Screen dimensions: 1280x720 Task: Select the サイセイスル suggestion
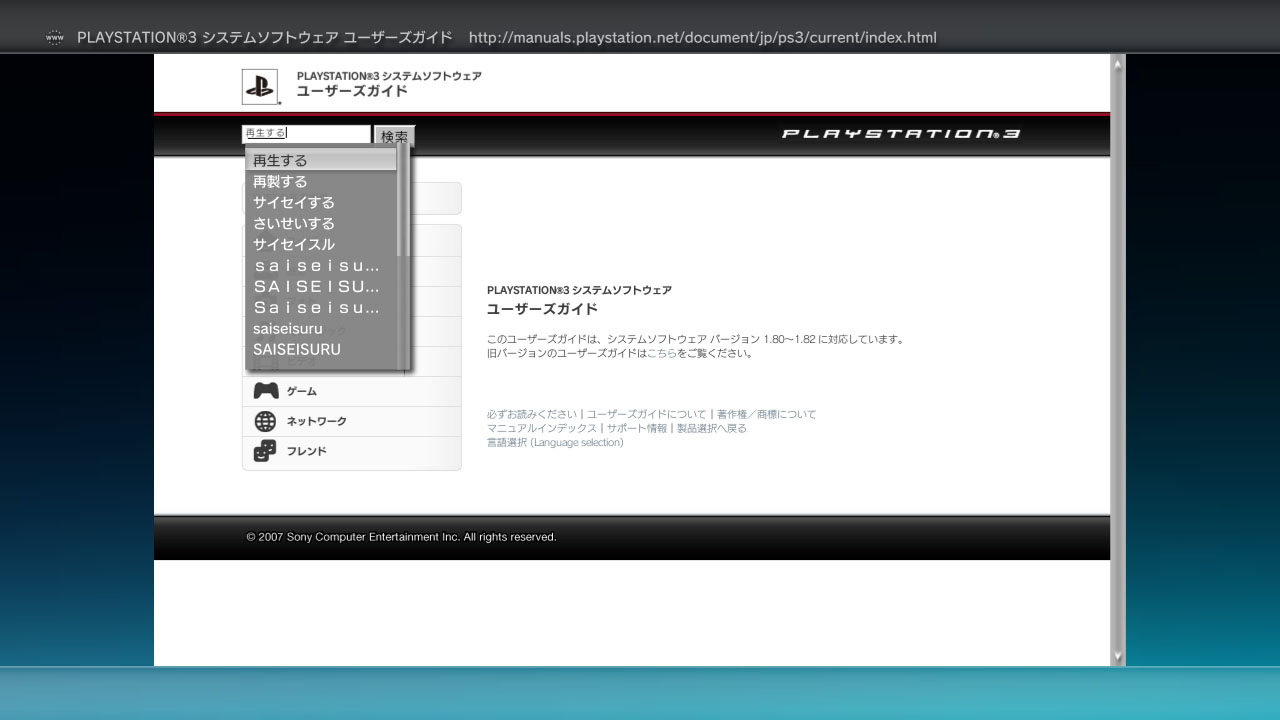321,244
